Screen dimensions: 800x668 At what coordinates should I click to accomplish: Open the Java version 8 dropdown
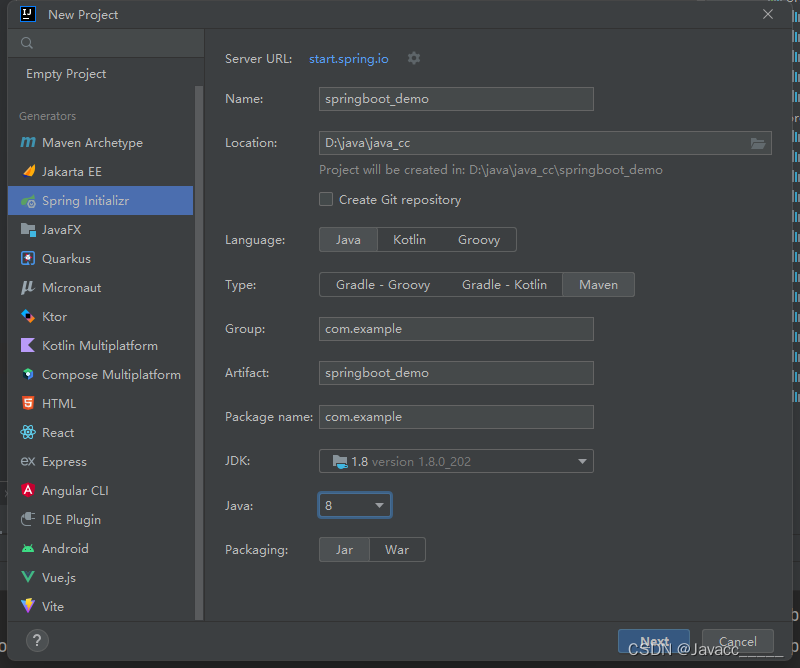click(x=355, y=505)
